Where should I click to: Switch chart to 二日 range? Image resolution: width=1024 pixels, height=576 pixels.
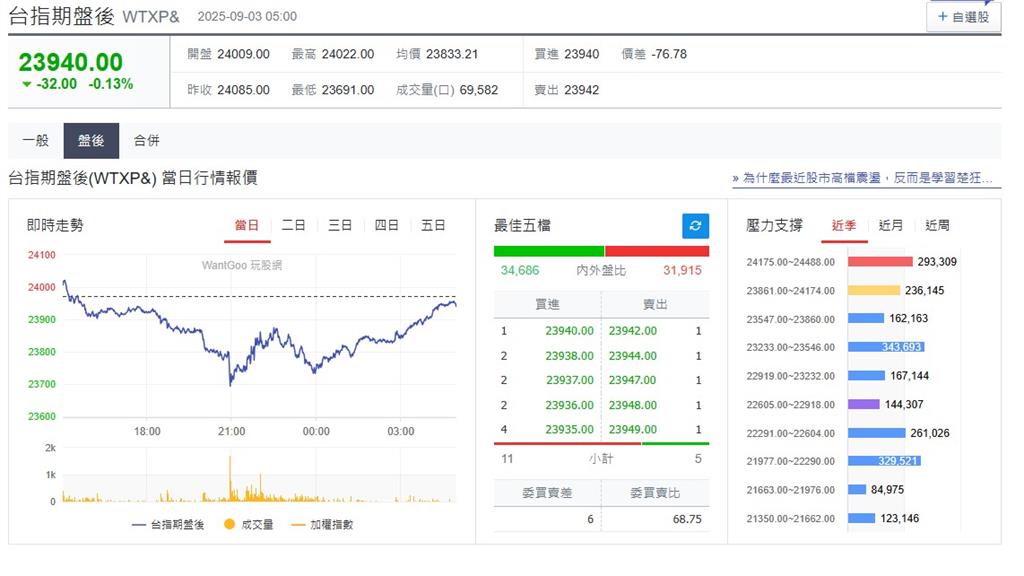point(293,225)
